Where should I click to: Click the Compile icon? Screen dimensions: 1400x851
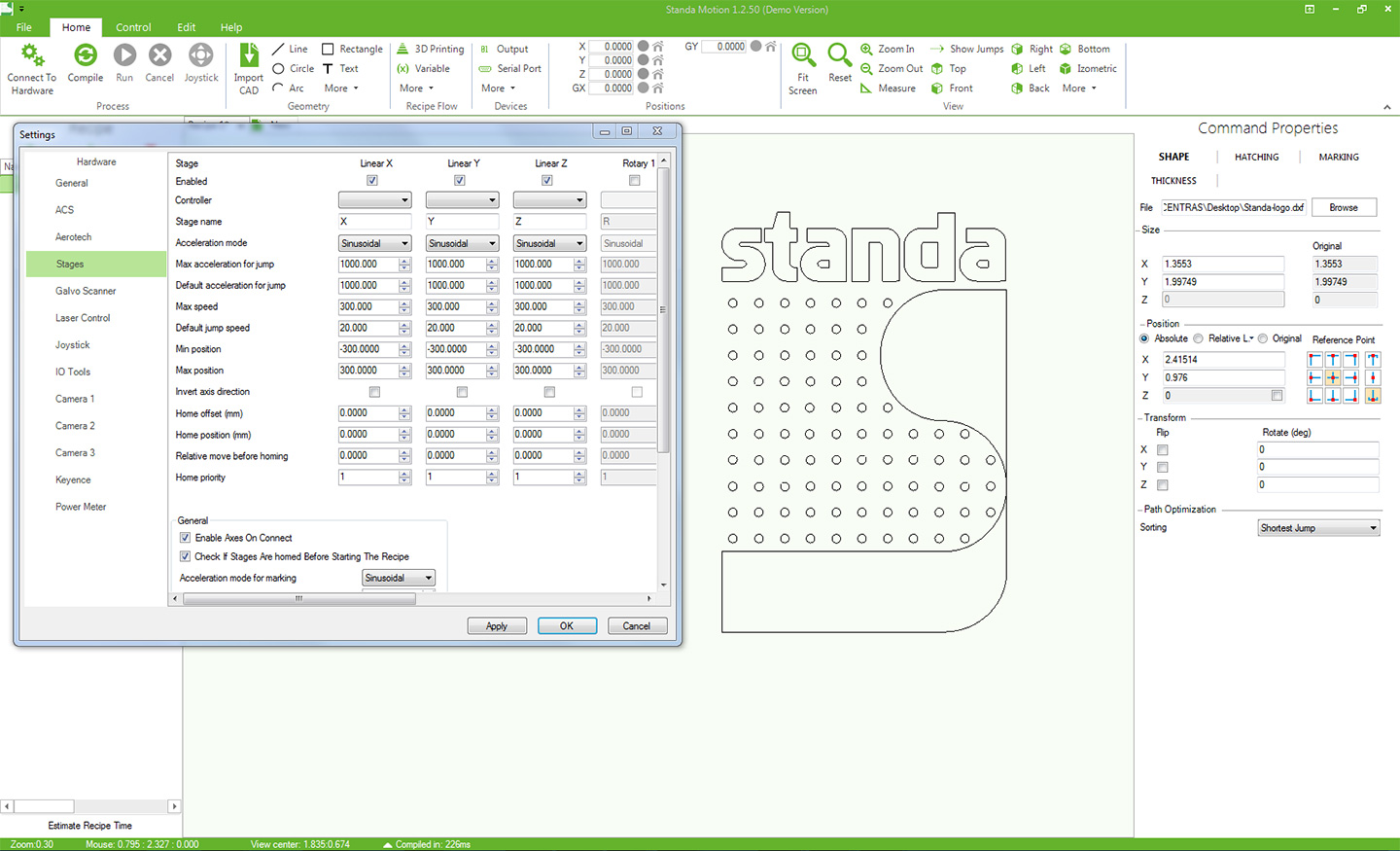click(86, 55)
